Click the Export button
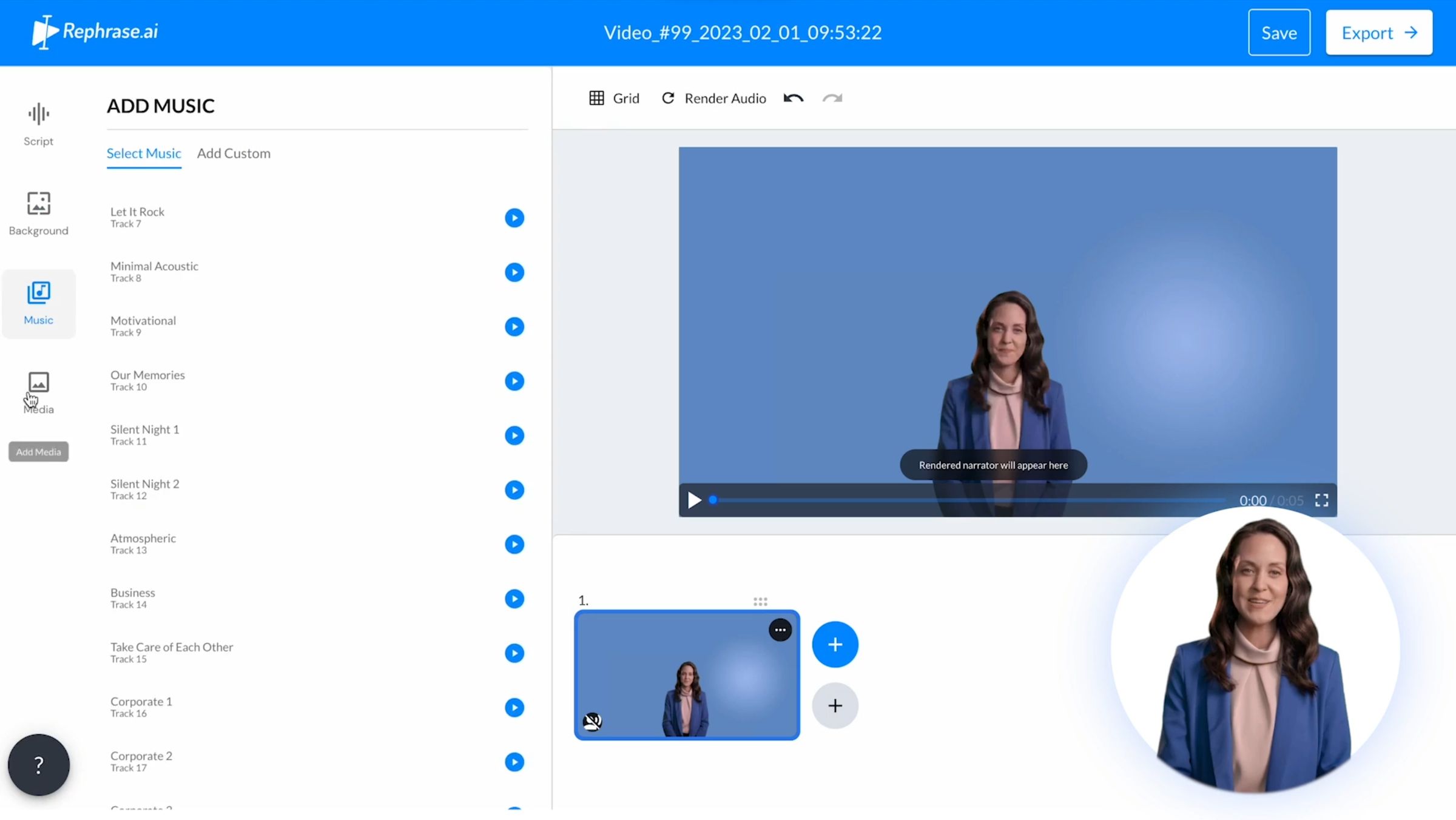 (x=1378, y=32)
